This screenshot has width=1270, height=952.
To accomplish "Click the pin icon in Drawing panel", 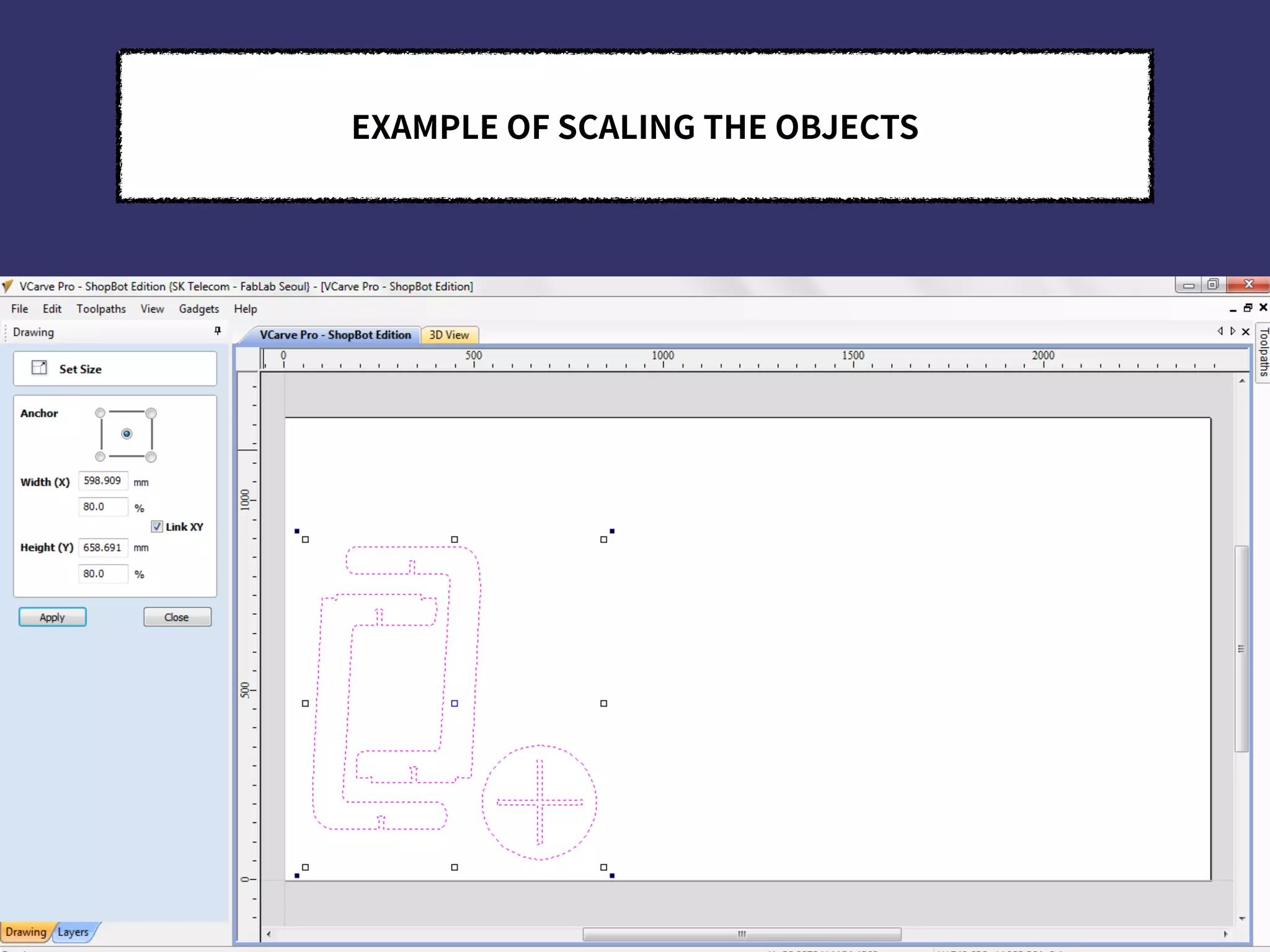I will pyautogui.click(x=218, y=331).
